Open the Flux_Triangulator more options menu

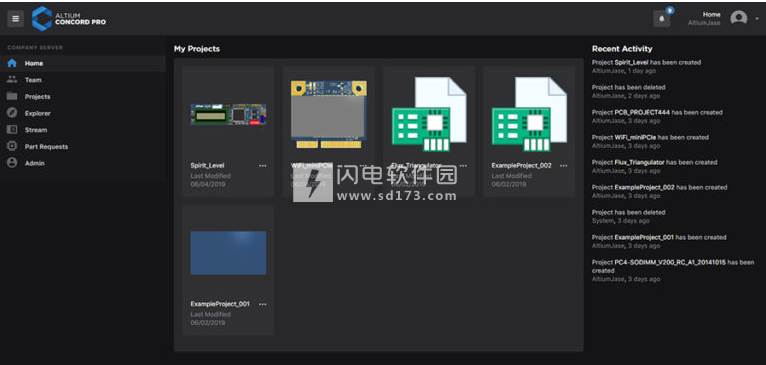[x=463, y=166]
